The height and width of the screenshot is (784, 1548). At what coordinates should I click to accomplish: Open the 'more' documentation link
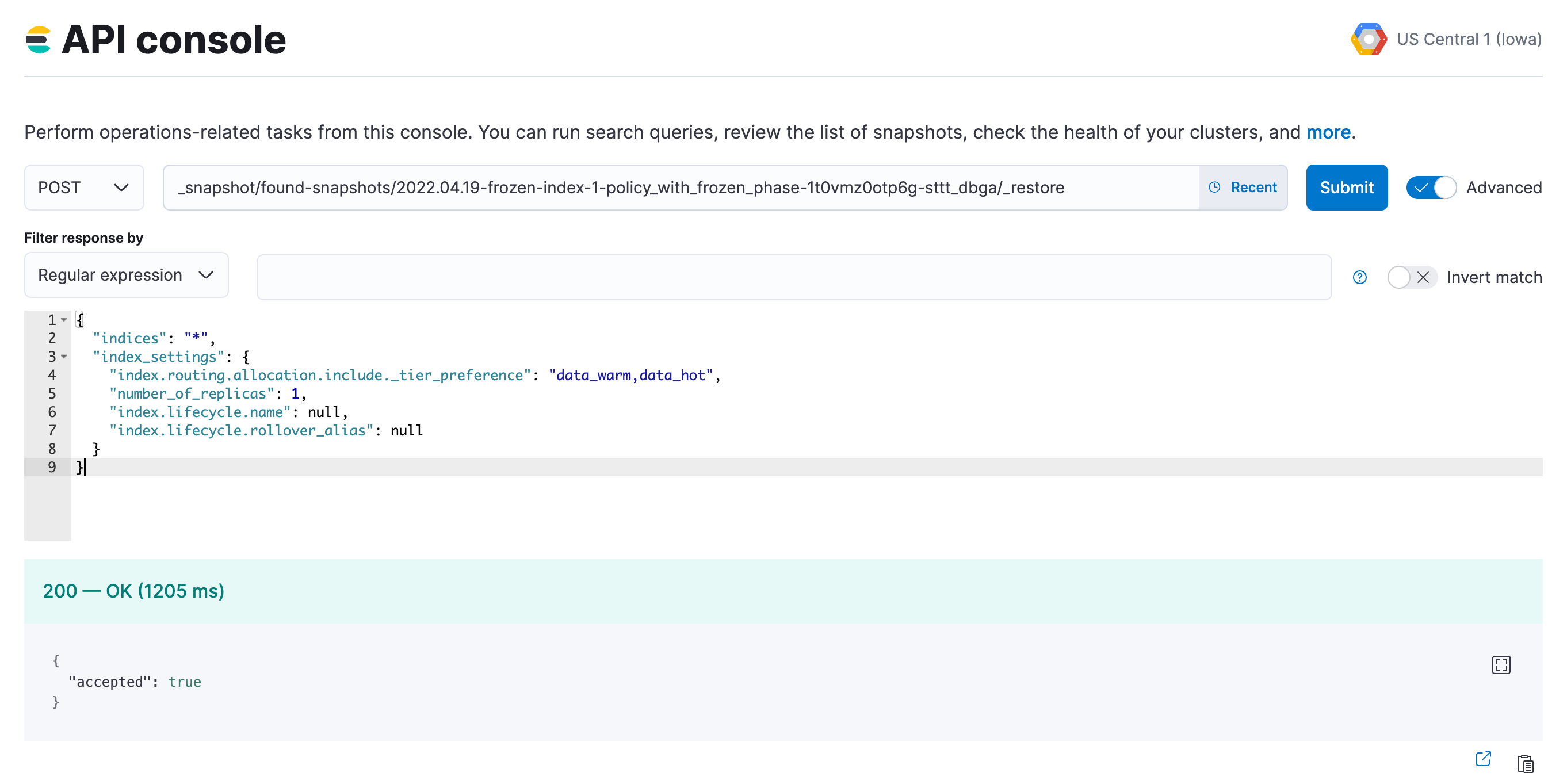tap(1328, 132)
